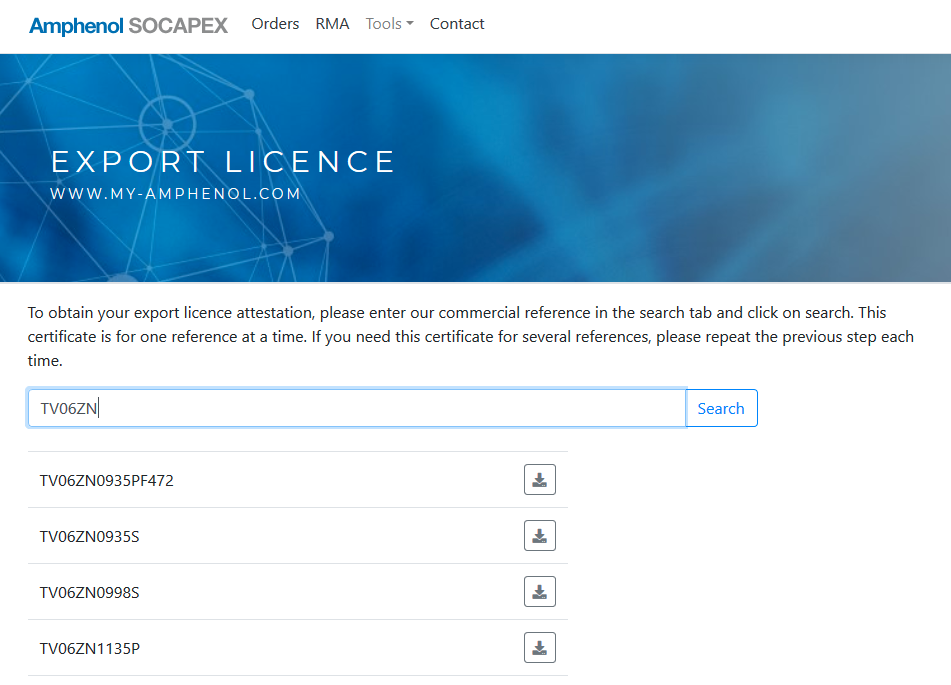
Task: Click the EXPORT LICENCE banner heading
Action: coord(223,162)
